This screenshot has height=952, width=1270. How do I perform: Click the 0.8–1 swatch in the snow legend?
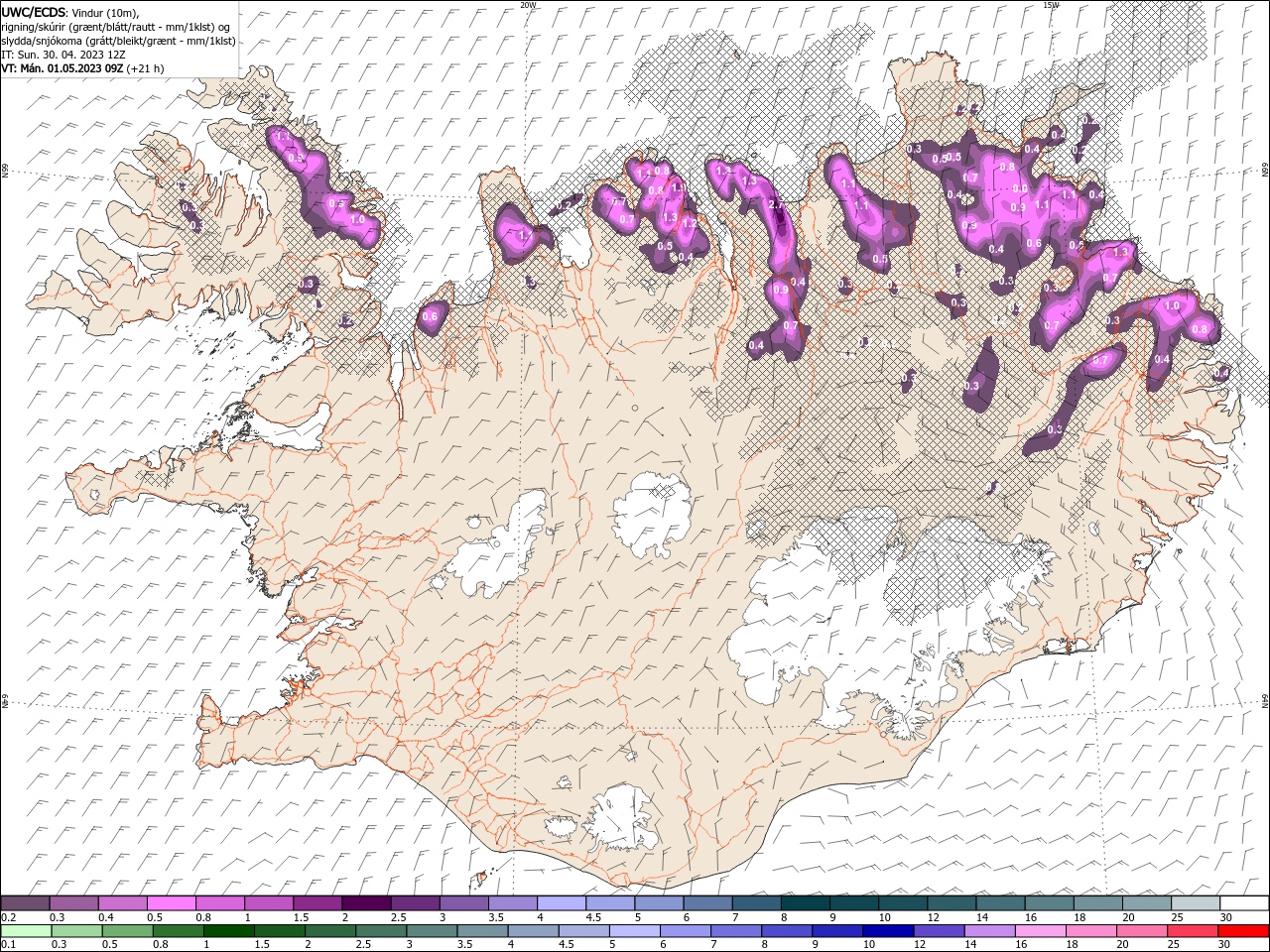[220, 903]
